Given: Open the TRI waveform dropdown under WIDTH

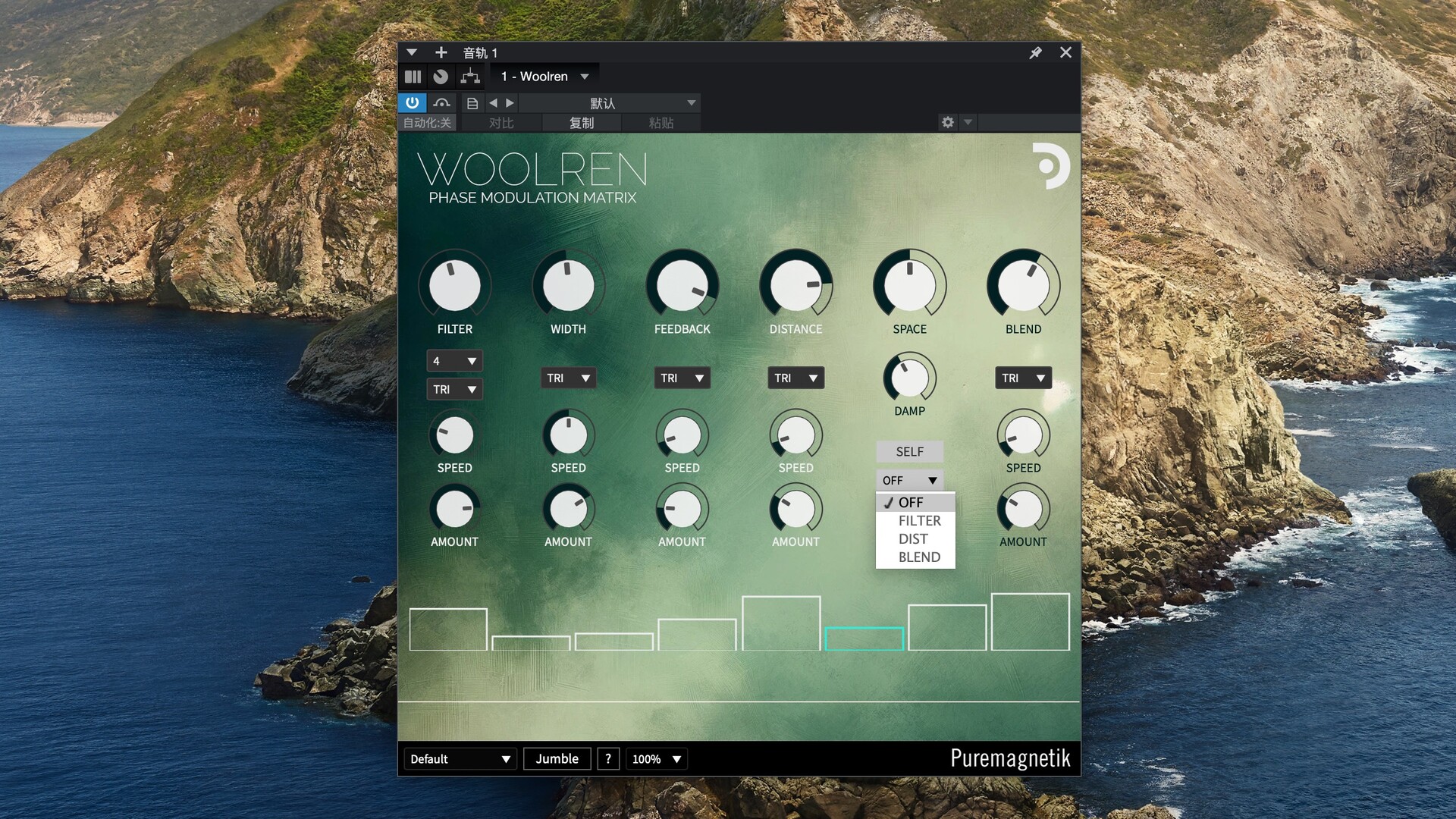Looking at the screenshot, I should (x=568, y=378).
